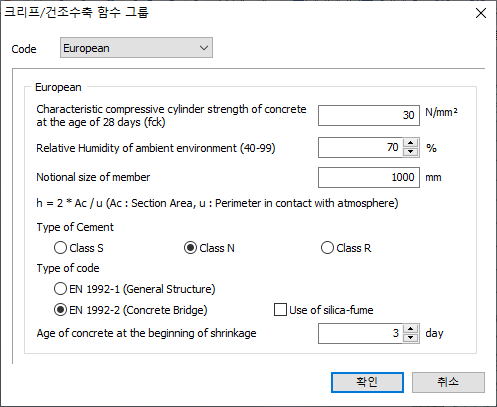Cancel with the 취소 button

tap(448, 382)
